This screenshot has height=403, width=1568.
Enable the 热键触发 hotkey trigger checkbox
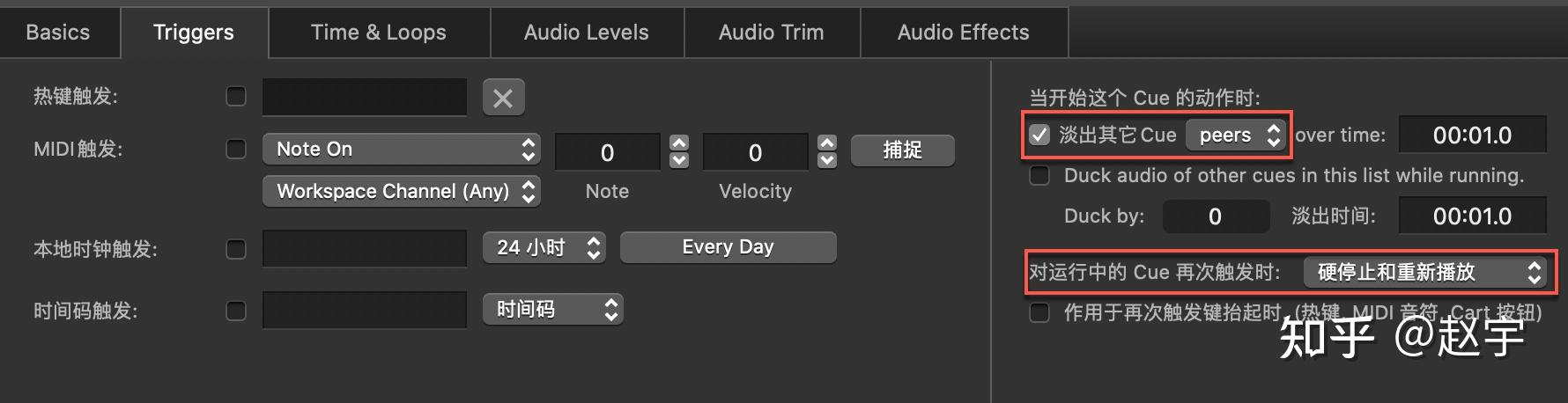pyautogui.click(x=236, y=96)
